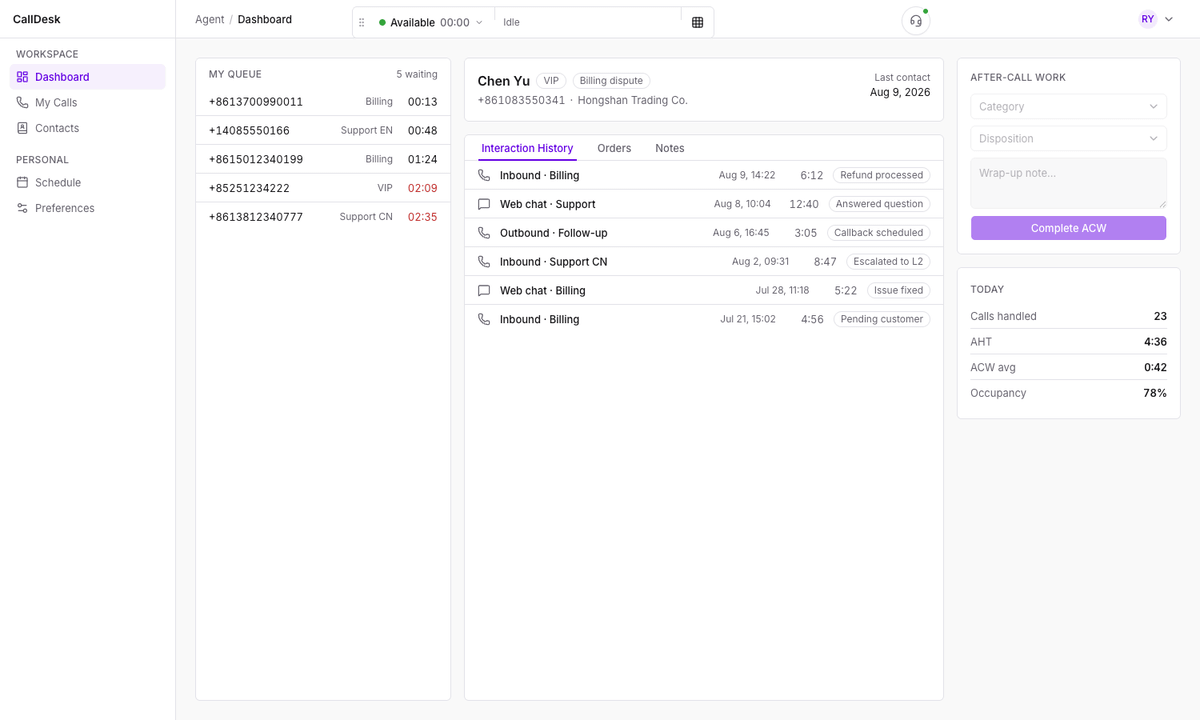Select queue caller +8615012340199
This screenshot has height=720, width=1200.
(323, 159)
